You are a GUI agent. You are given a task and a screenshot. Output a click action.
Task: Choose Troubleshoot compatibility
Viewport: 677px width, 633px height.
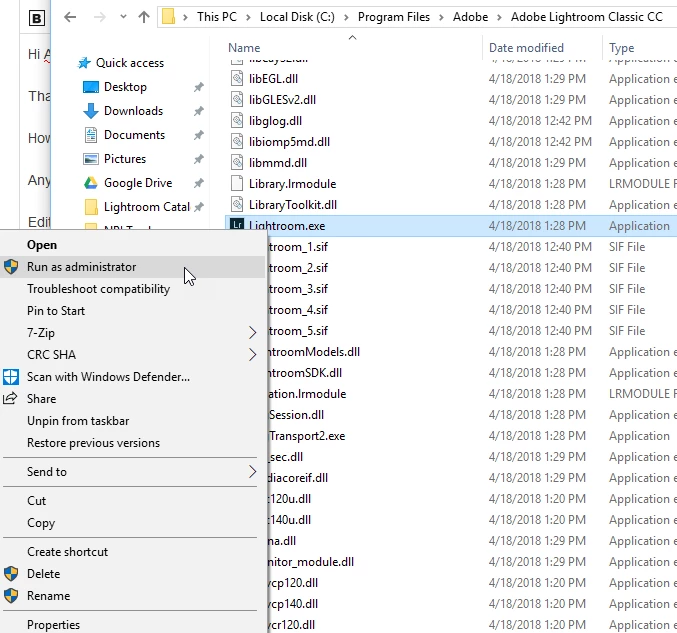point(98,289)
